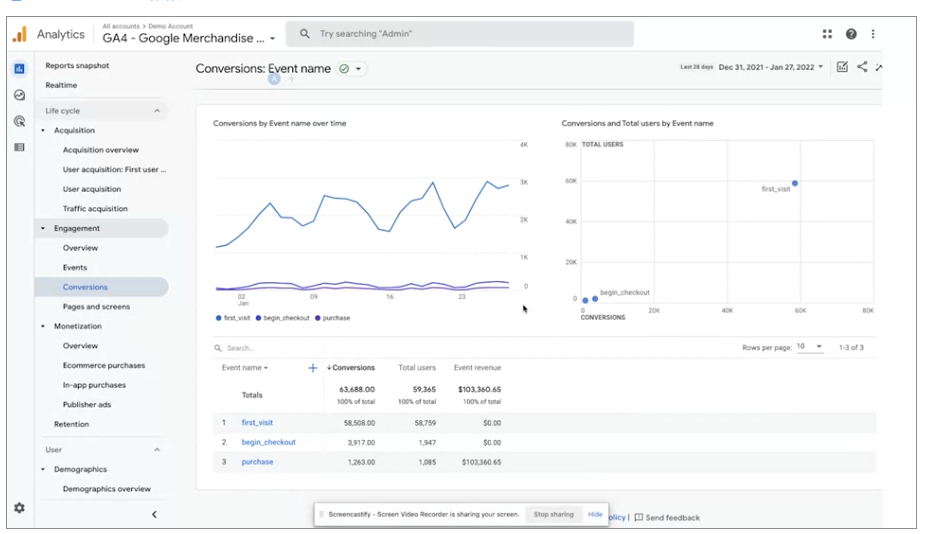Open the Realtime report
This screenshot has width=925, height=534.
(x=61, y=85)
